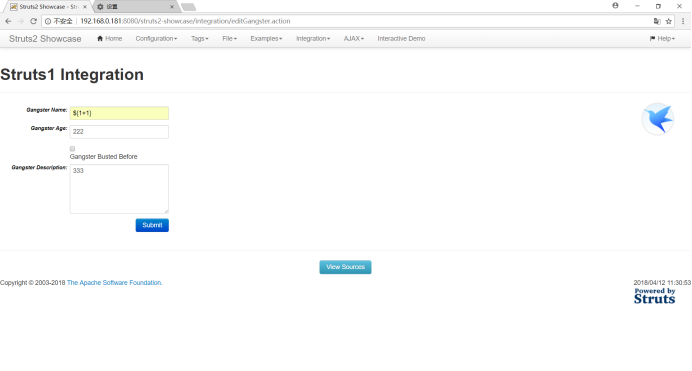Reload the page with refresh icon
The width and height of the screenshot is (692, 371).
click(x=33, y=21)
